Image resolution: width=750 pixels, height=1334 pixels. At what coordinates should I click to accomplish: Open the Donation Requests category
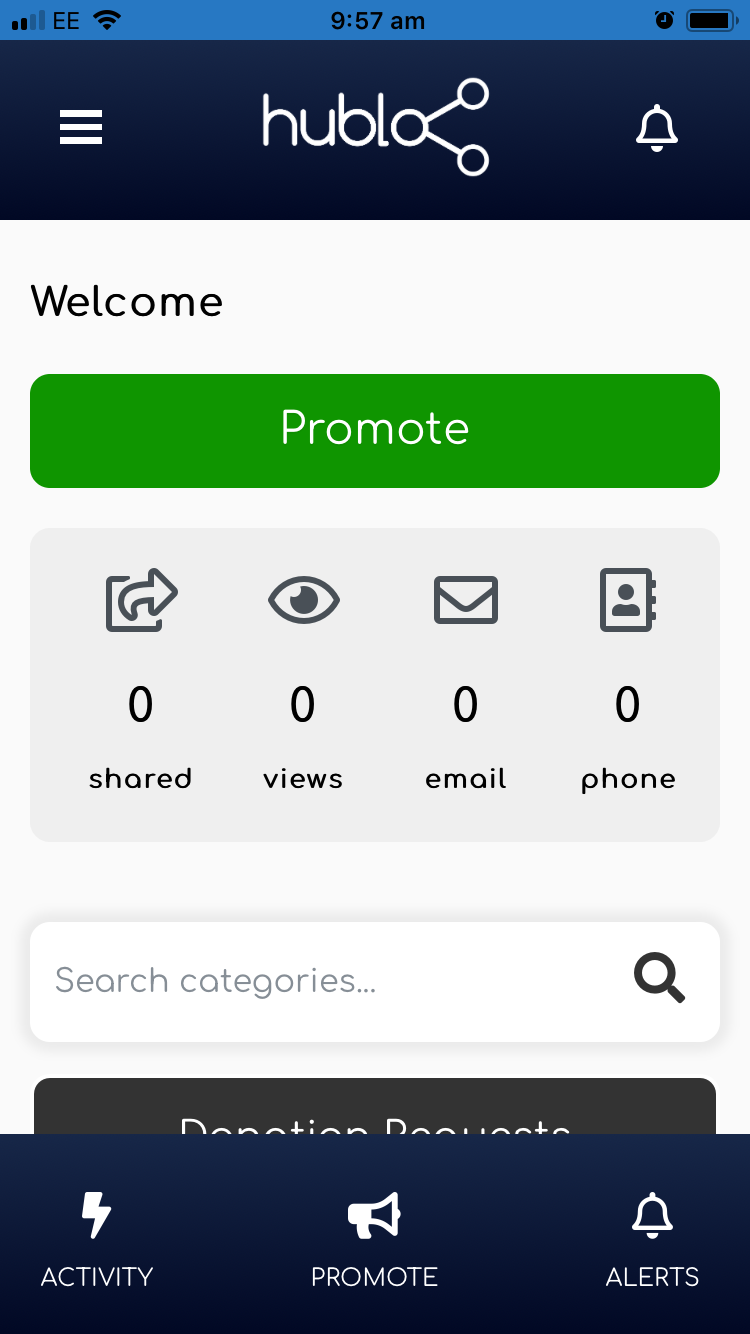(x=375, y=1106)
